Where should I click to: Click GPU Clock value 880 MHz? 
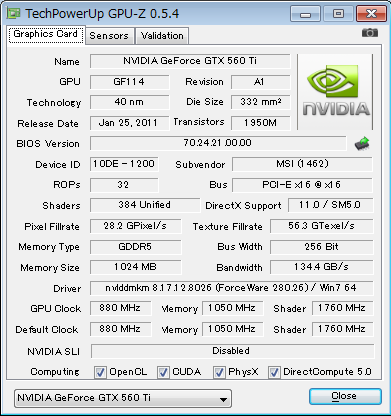pos(120,308)
